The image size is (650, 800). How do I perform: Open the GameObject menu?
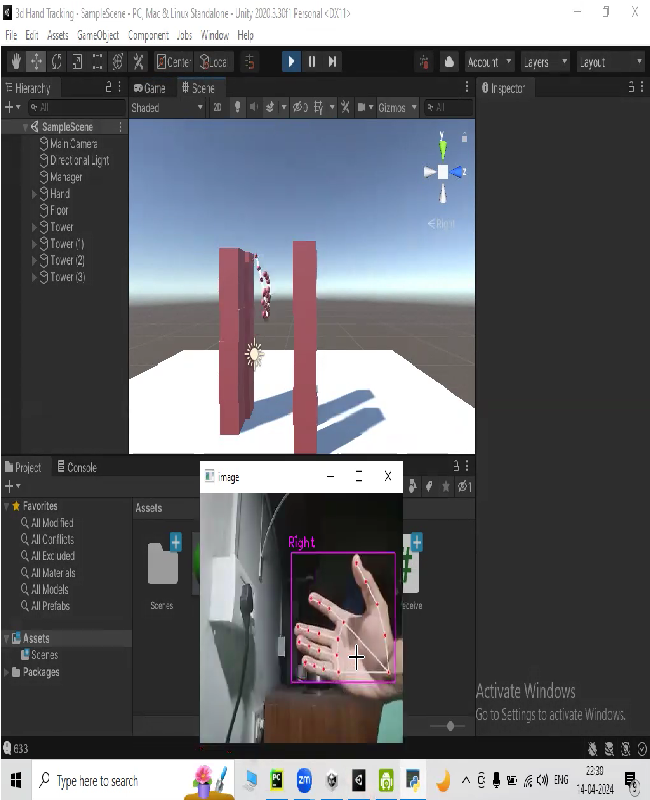98,35
